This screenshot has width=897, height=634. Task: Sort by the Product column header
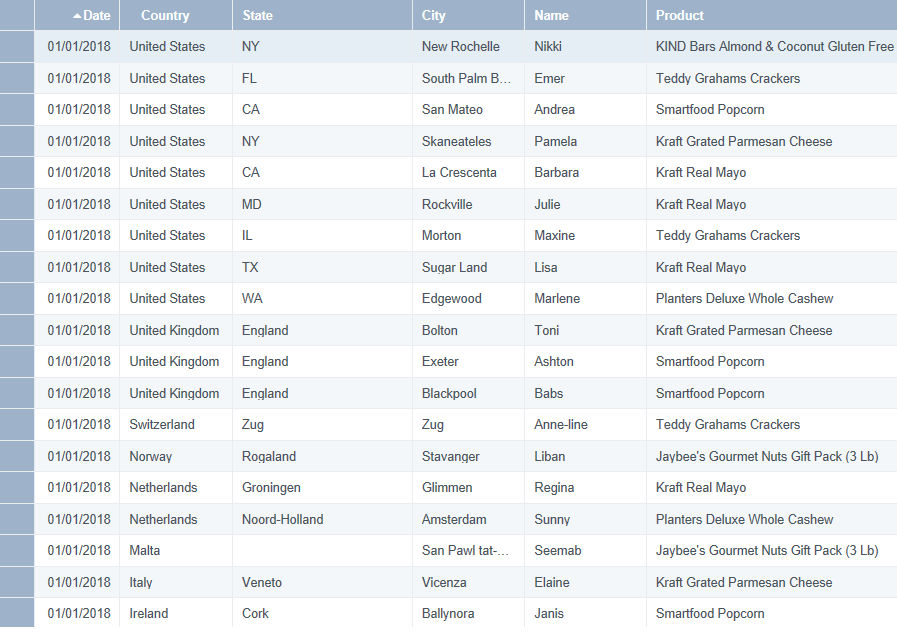pos(772,15)
